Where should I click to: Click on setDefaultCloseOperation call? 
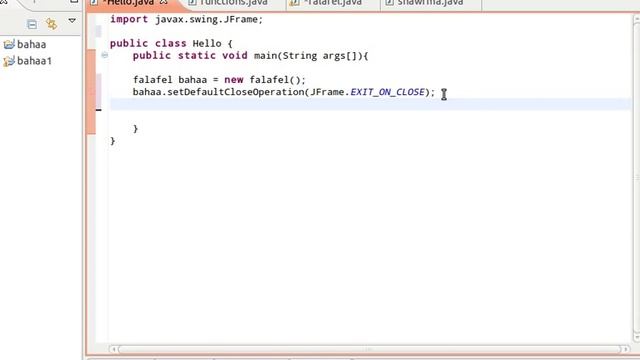(236, 92)
